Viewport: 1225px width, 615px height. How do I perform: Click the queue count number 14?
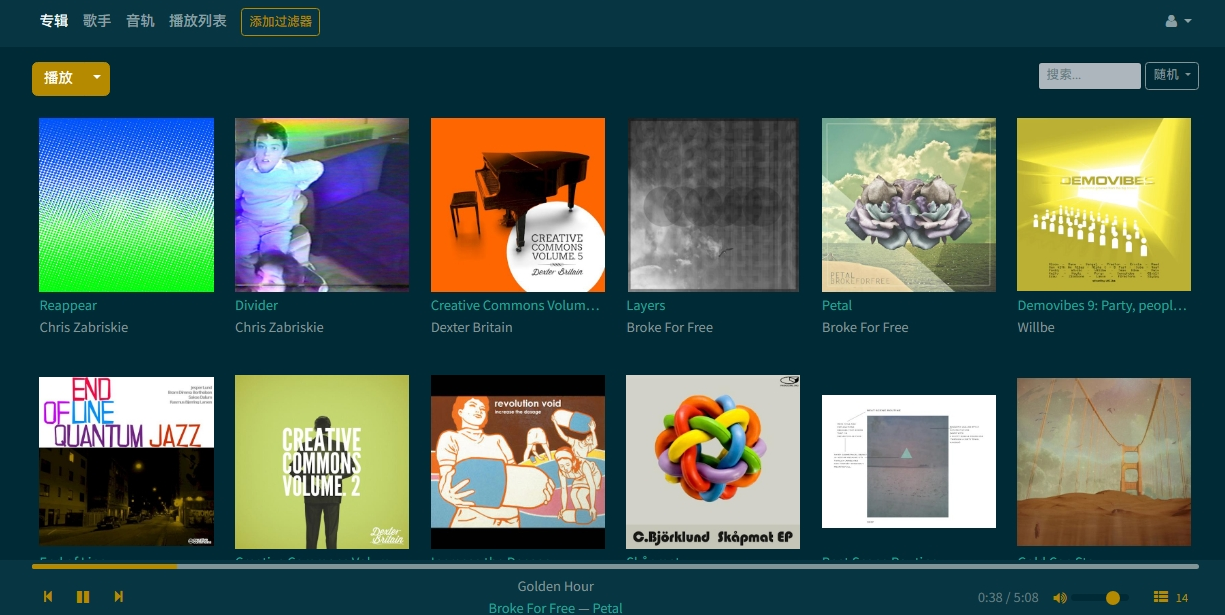click(x=1182, y=598)
